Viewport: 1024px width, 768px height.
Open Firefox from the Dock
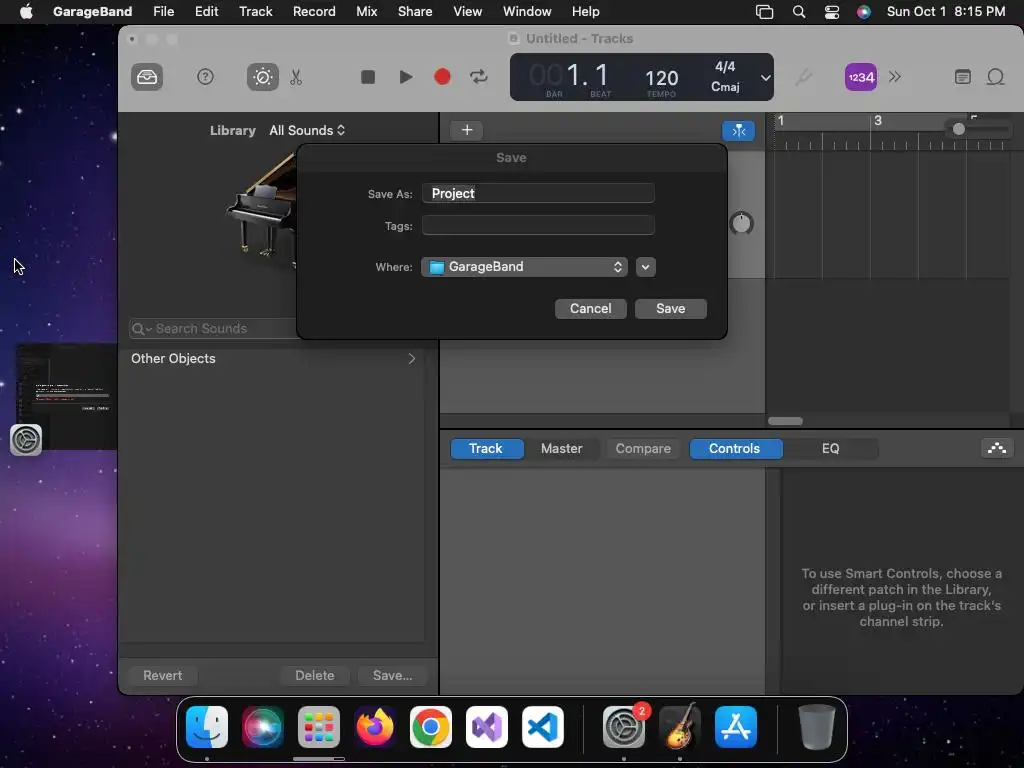click(375, 727)
